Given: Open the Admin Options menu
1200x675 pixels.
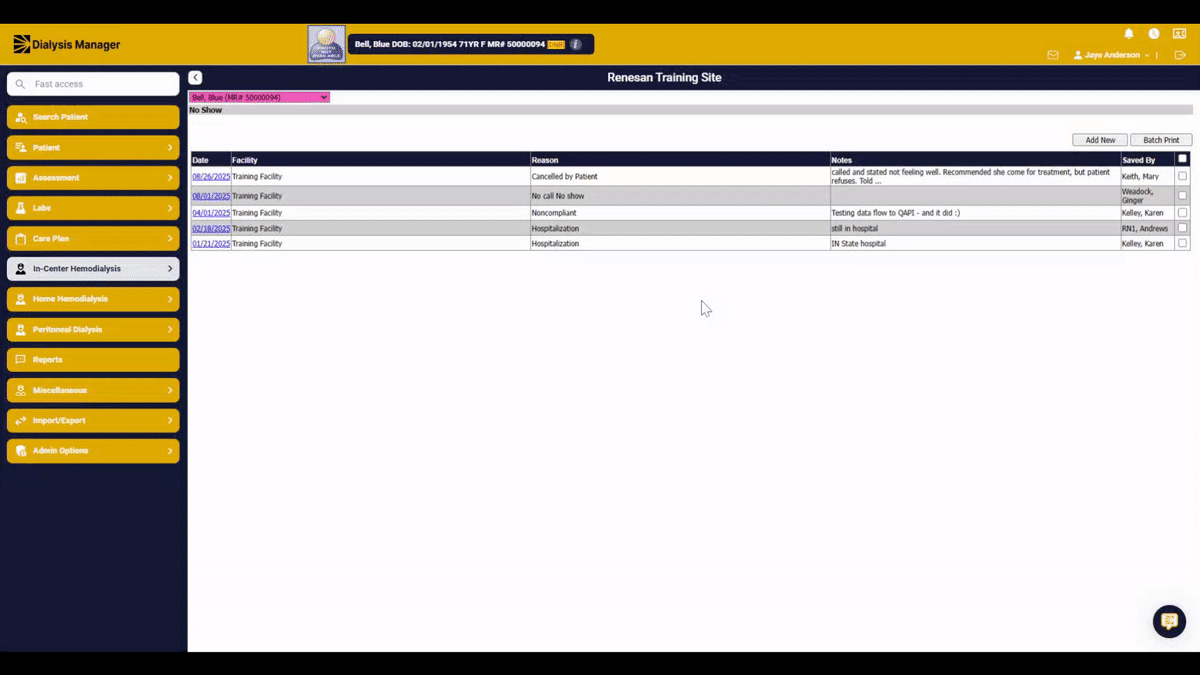Looking at the screenshot, I should [x=93, y=451].
